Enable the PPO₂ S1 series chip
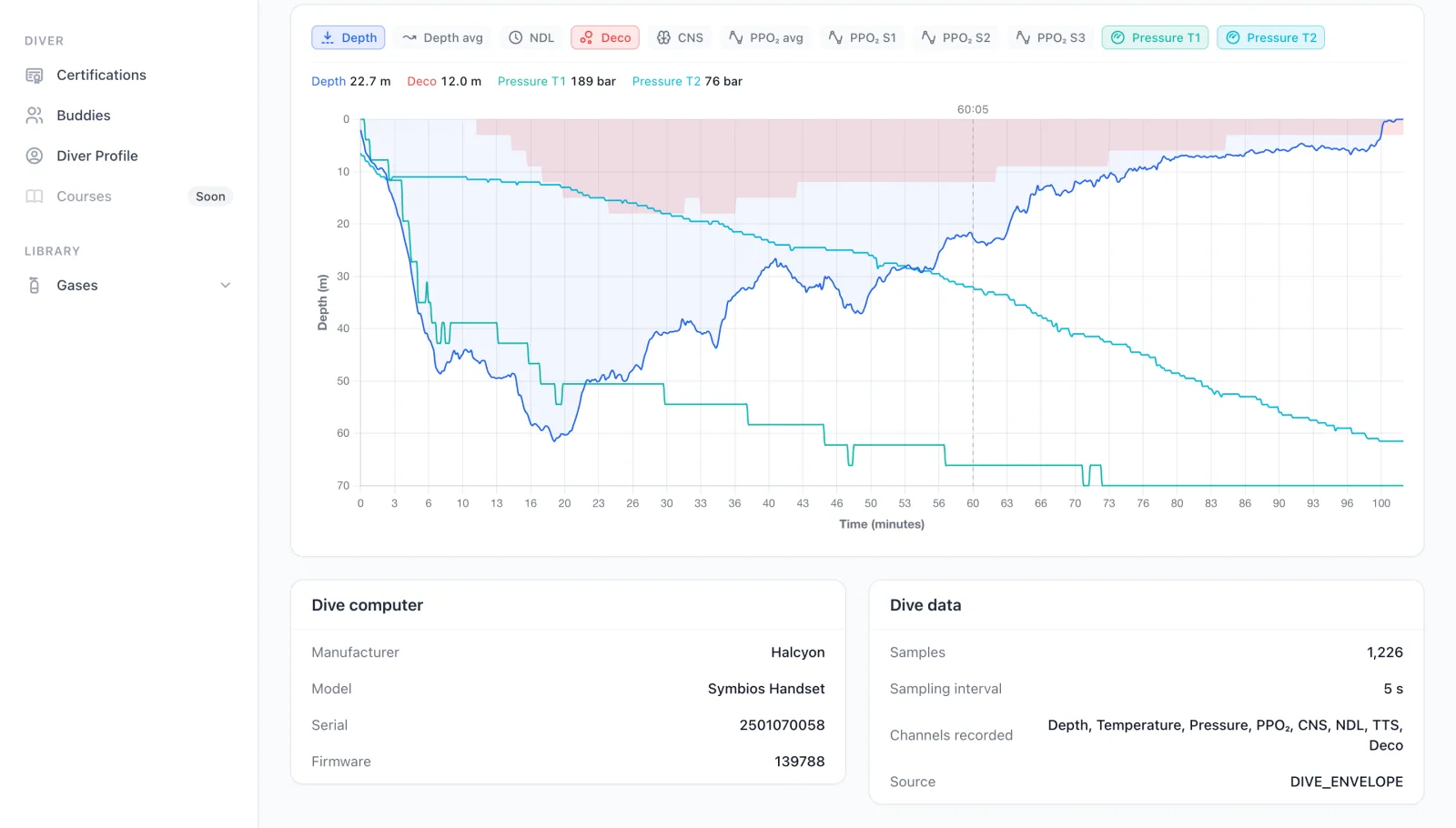The height and width of the screenshot is (828, 1456). click(862, 37)
